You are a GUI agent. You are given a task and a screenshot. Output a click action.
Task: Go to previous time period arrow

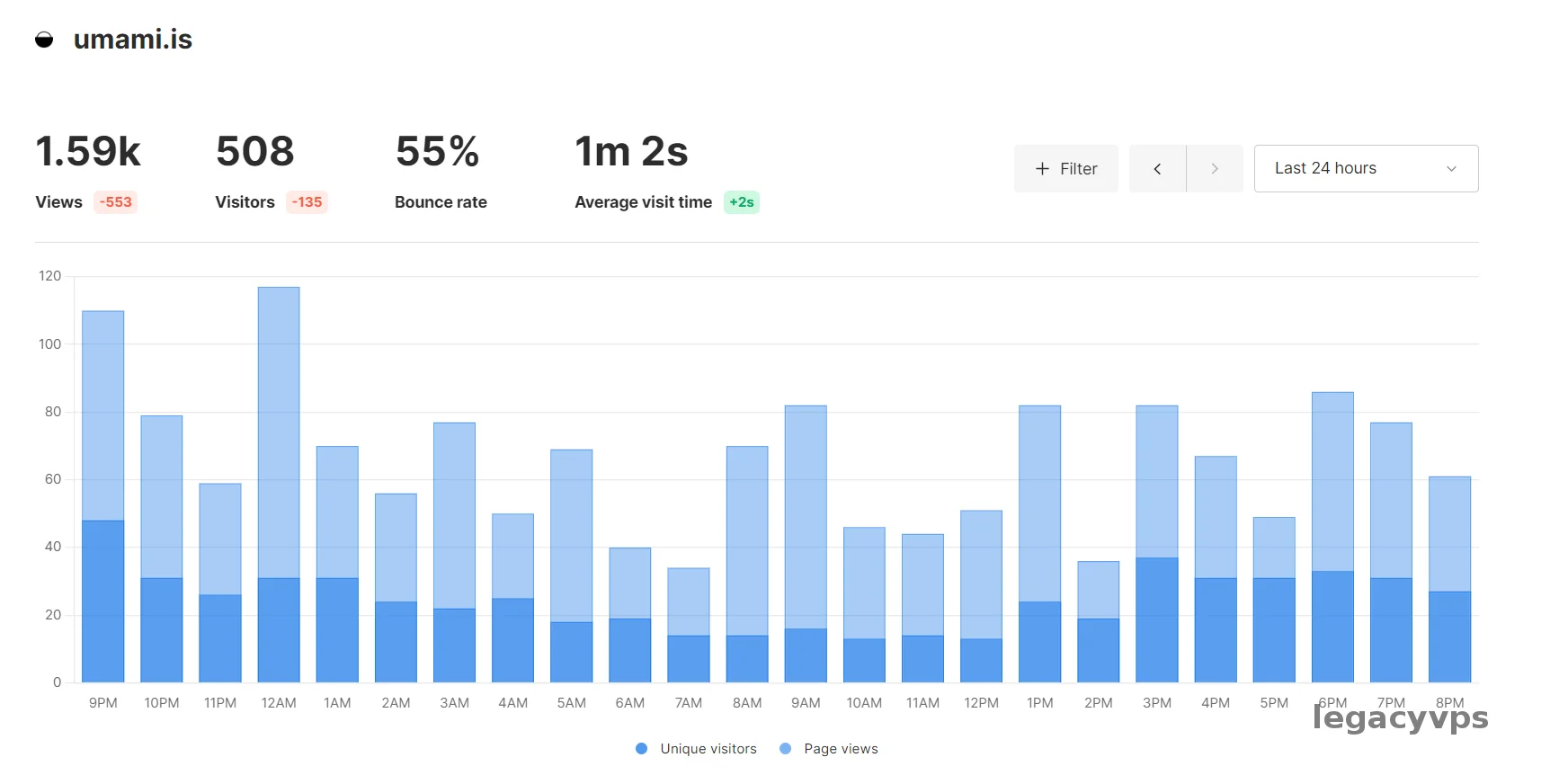coord(1157,169)
